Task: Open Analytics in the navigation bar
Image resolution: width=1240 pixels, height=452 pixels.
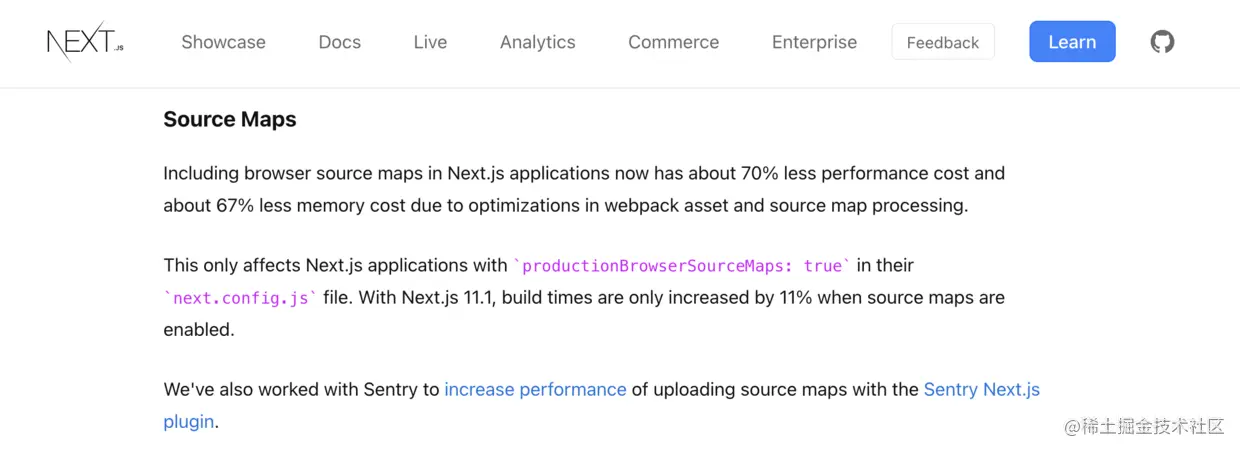Action: [537, 42]
